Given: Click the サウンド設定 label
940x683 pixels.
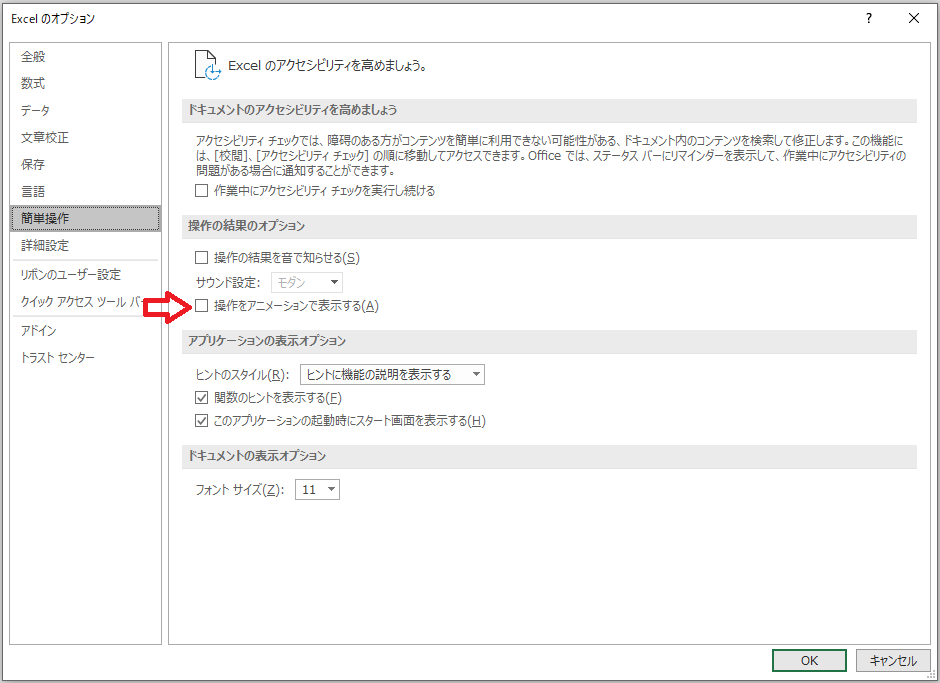Looking at the screenshot, I should [228, 282].
